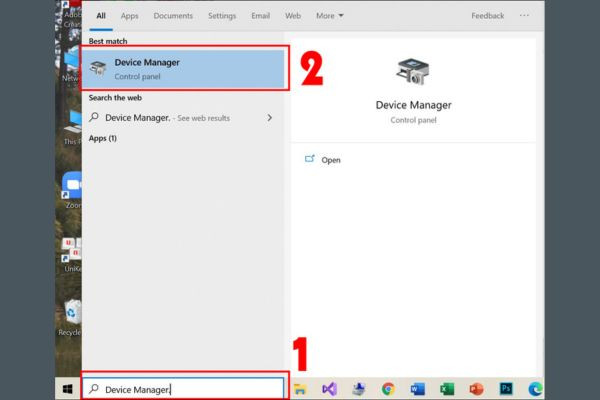Switch to the Email tab
The width and height of the screenshot is (600, 400).
tap(260, 16)
